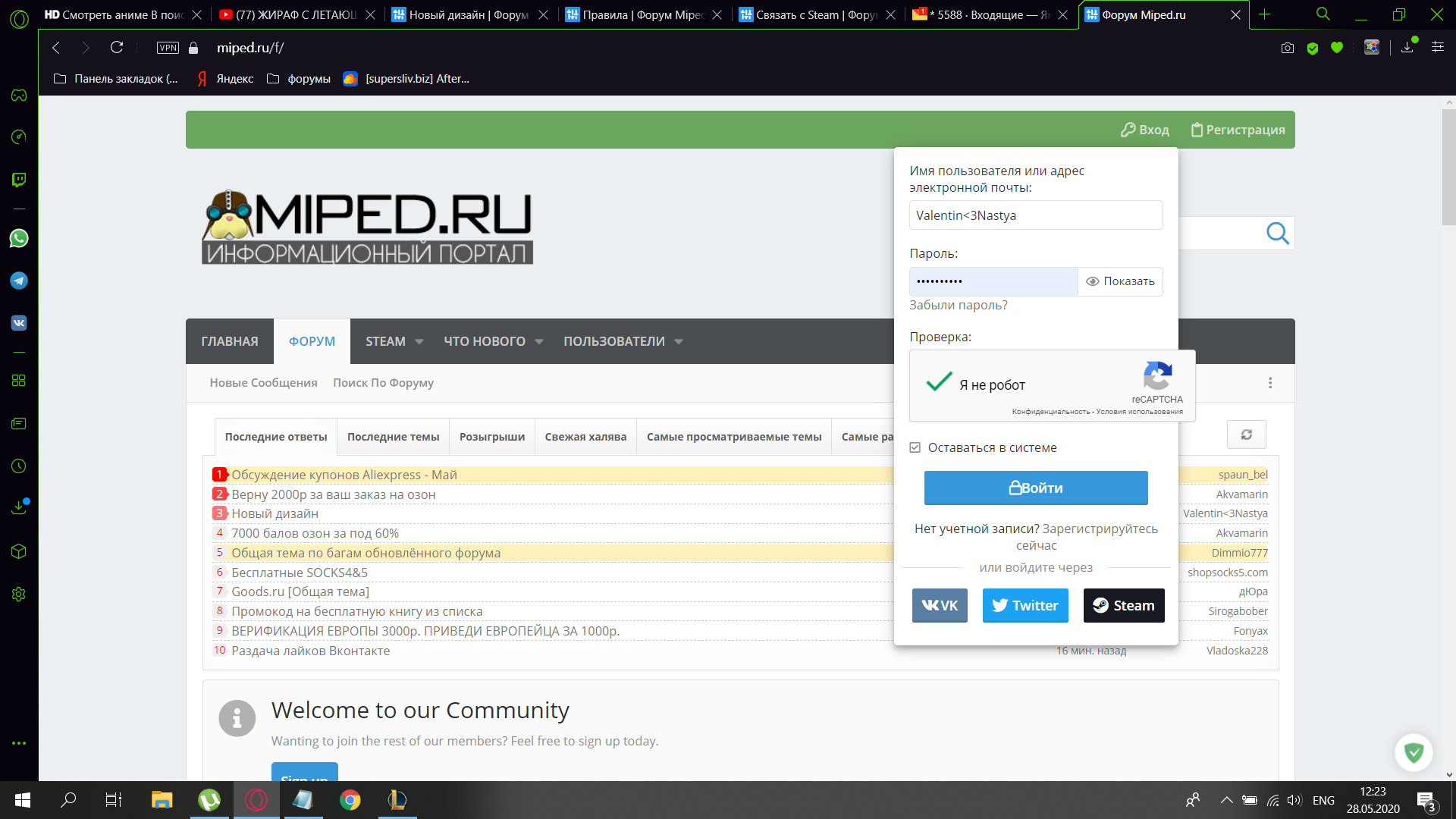Open the форумы bookmarks folder
This screenshot has width=1456, height=819.
tap(299, 79)
